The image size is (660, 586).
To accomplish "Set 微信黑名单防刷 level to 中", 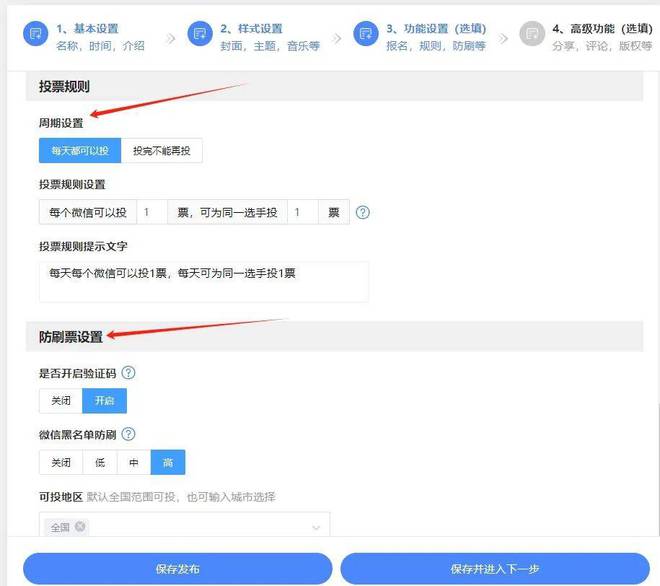I will click(134, 462).
